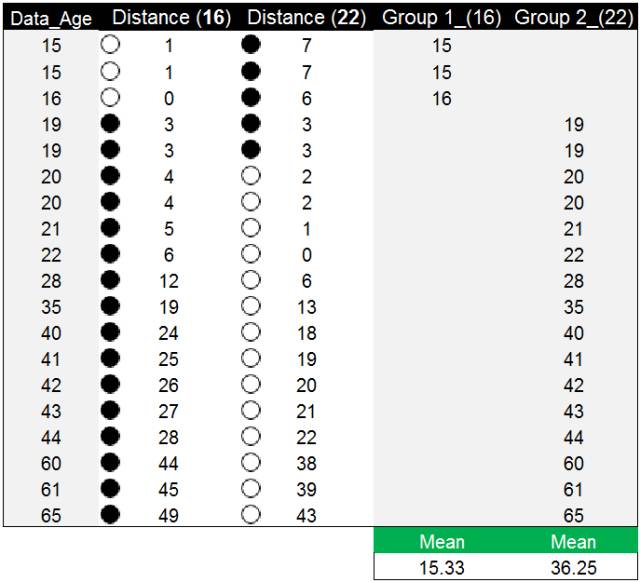Select the Data_Age cell with value 65

point(51,515)
